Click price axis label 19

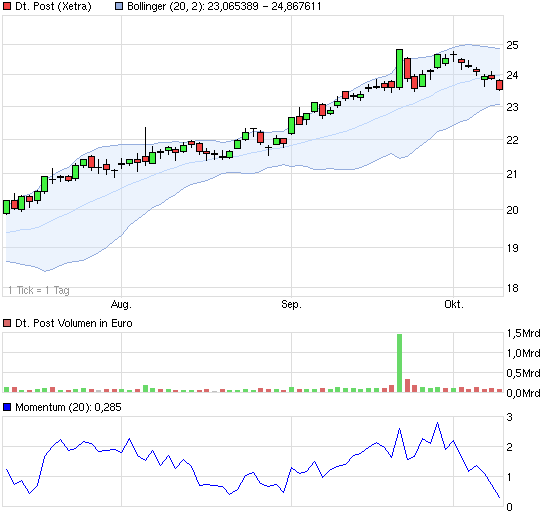click(x=512, y=248)
